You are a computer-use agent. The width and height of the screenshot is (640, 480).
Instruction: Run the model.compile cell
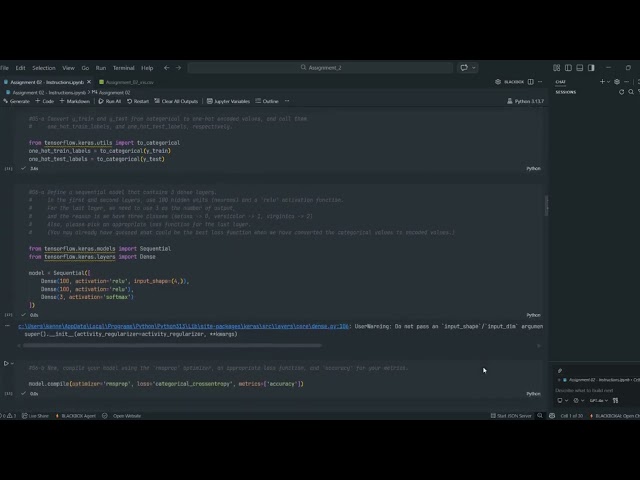(x=8, y=364)
